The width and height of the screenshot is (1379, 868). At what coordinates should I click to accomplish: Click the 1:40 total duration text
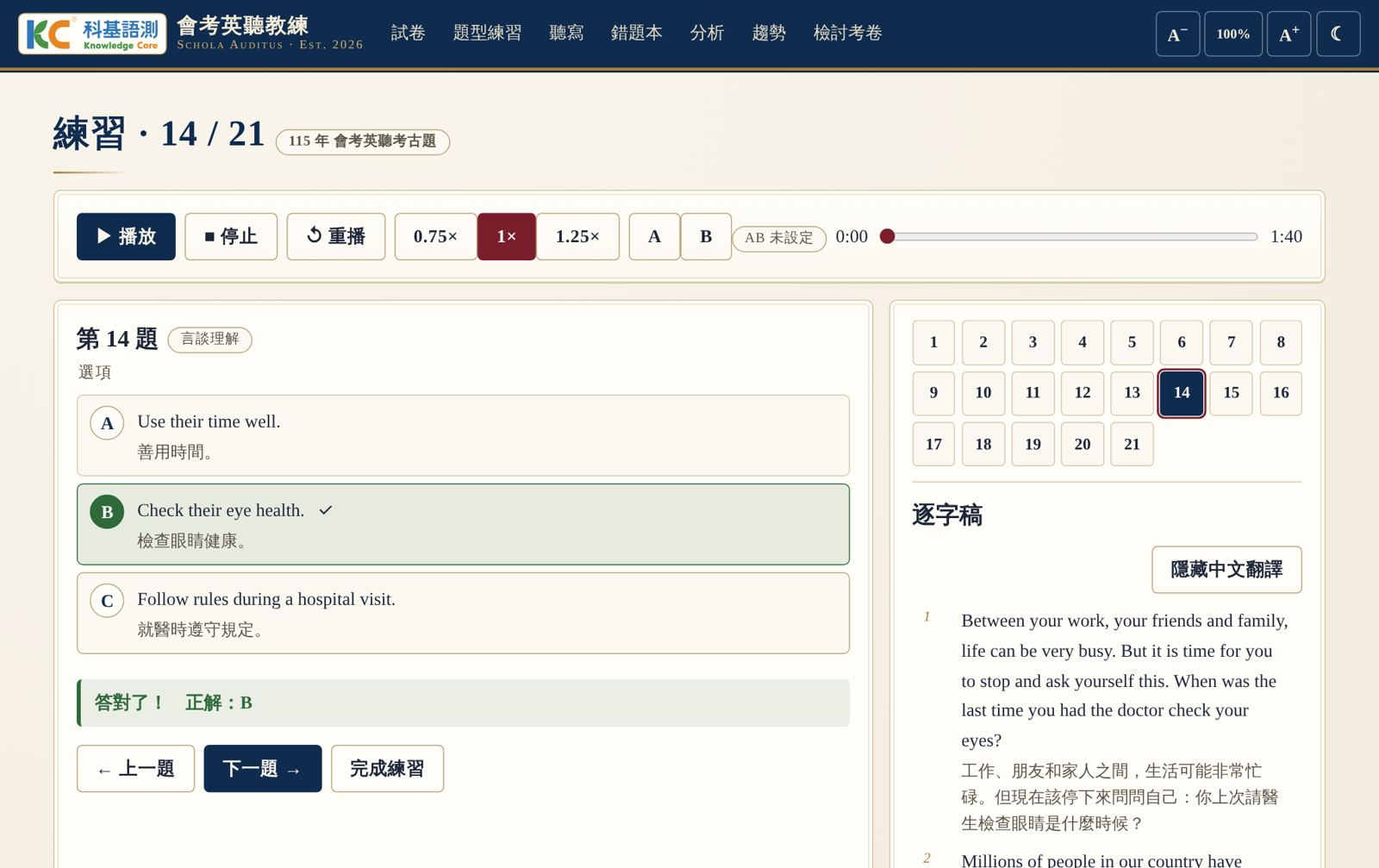pos(1286,236)
